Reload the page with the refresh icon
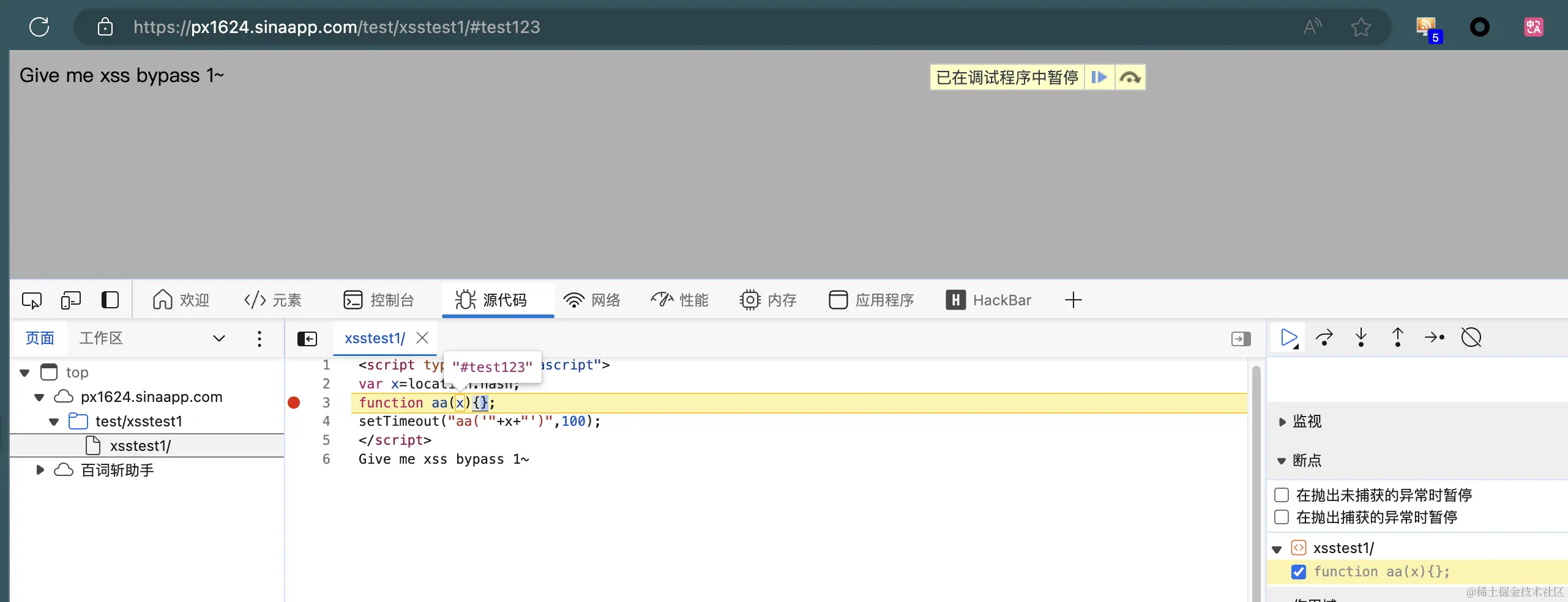This screenshot has height=602, width=1568. click(x=39, y=27)
